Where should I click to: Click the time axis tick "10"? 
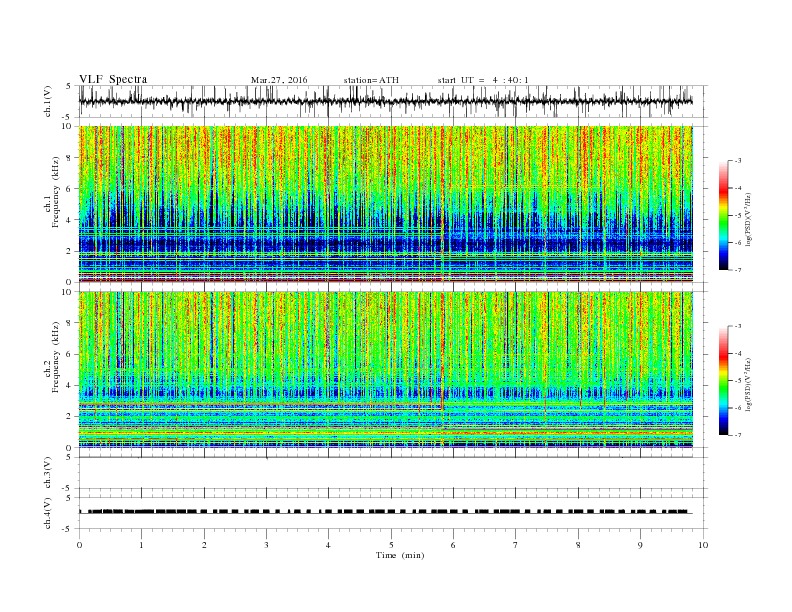click(703, 545)
